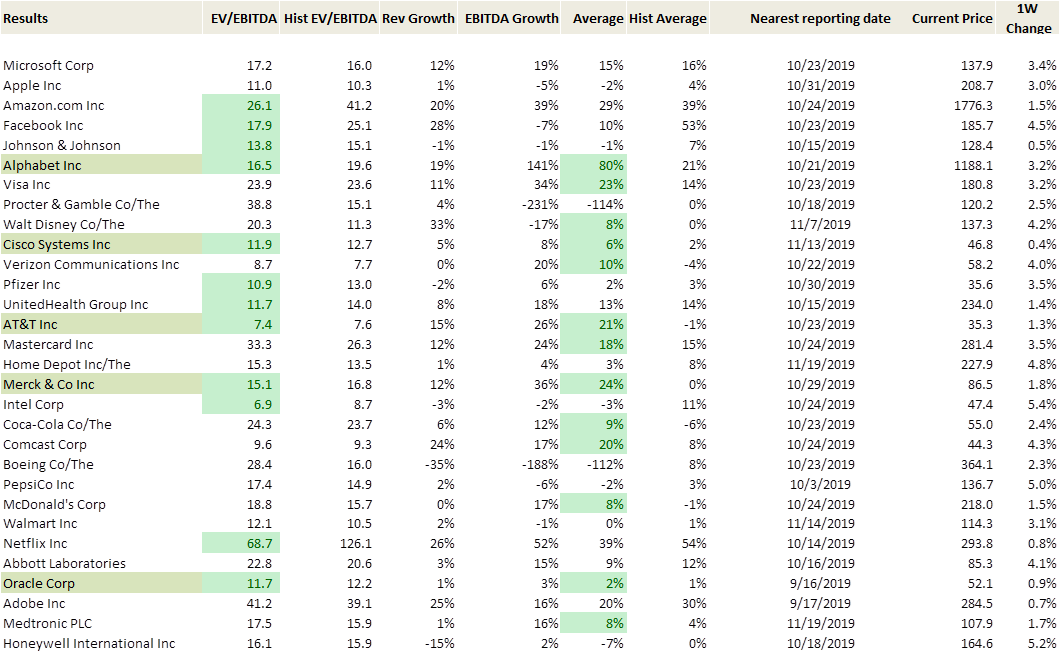Click Cisco's reporting date 11/13/2019
Viewport: 1061px width, 654px height.
(x=820, y=244)
